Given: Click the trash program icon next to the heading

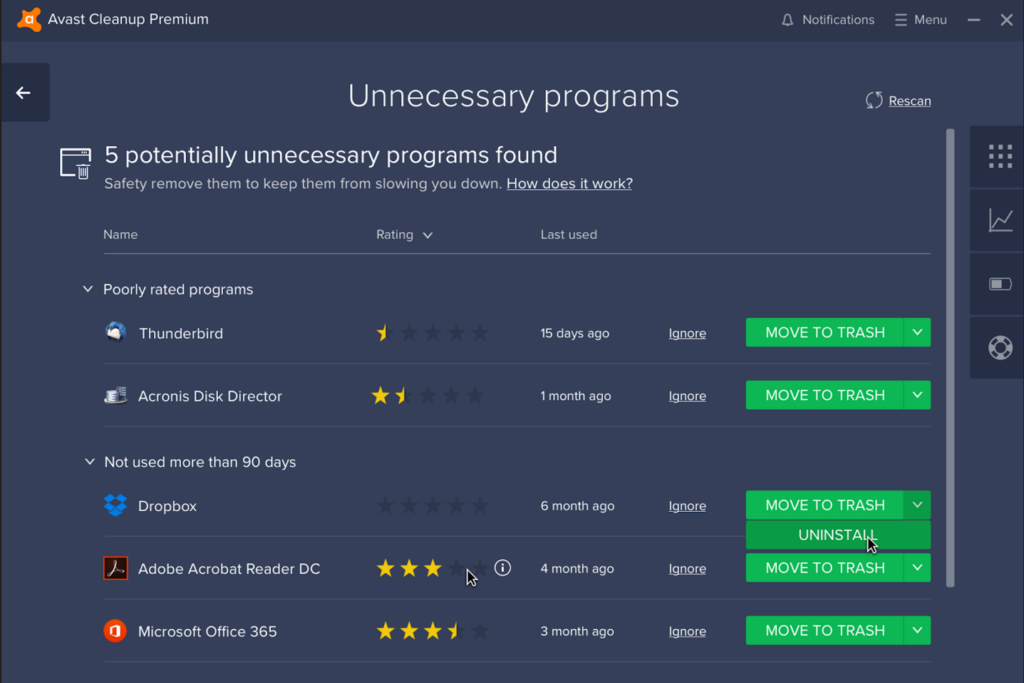Looking at the screenshot, I should pos(75,163).
